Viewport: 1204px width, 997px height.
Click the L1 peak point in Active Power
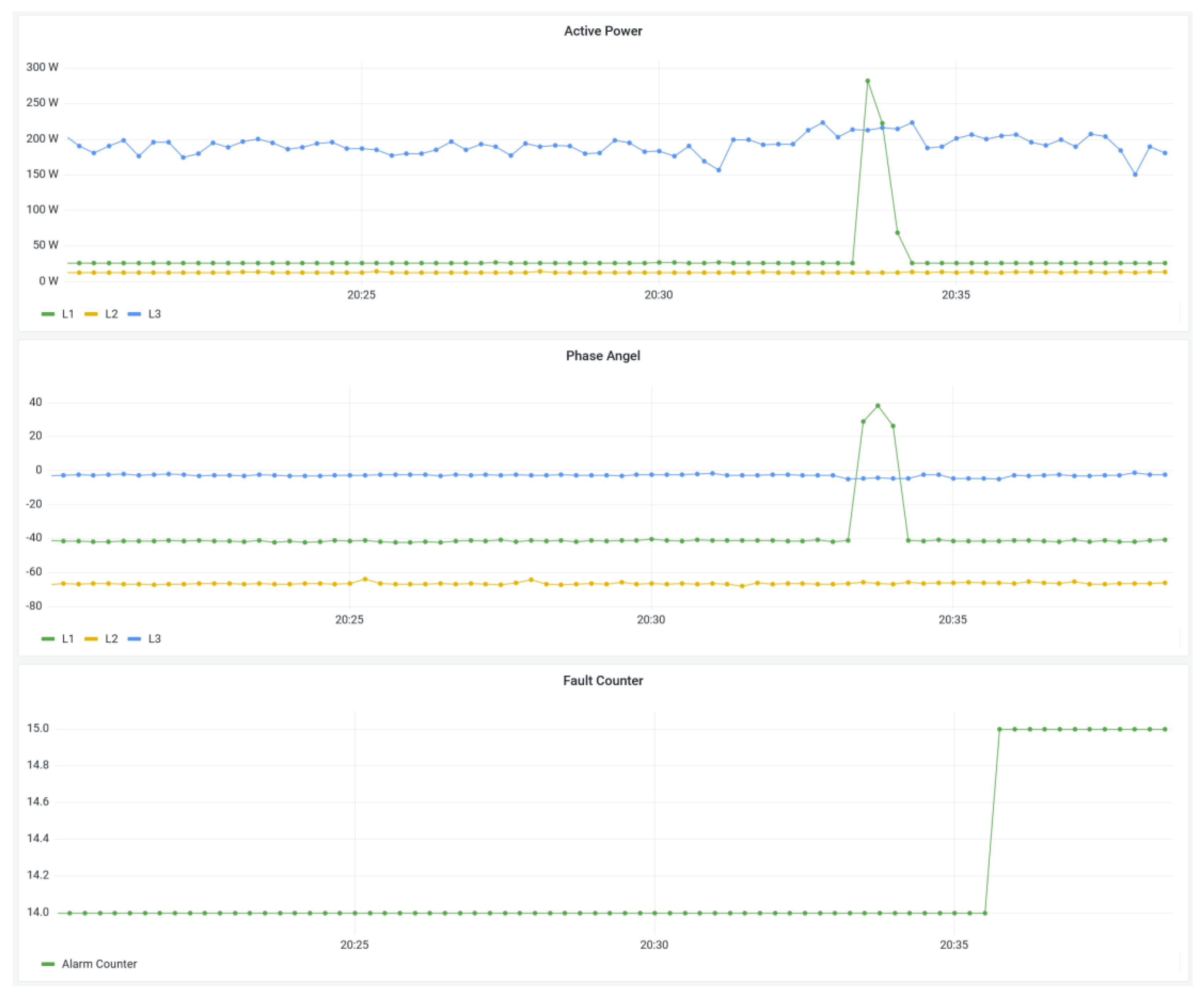point(867,81)
